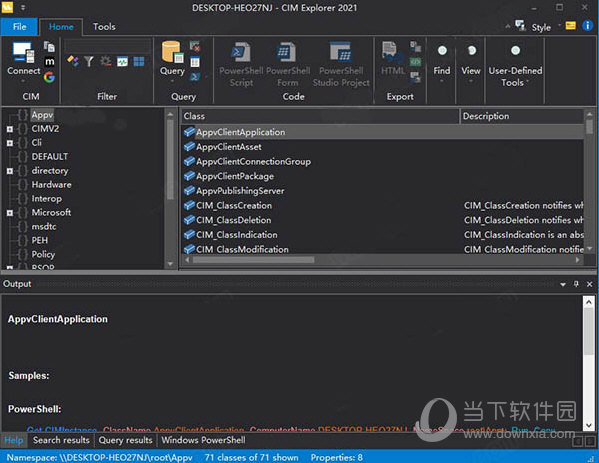
Task: Select the DEFAULT namespace
Action: pyautogui.click(x=50, y=157)
